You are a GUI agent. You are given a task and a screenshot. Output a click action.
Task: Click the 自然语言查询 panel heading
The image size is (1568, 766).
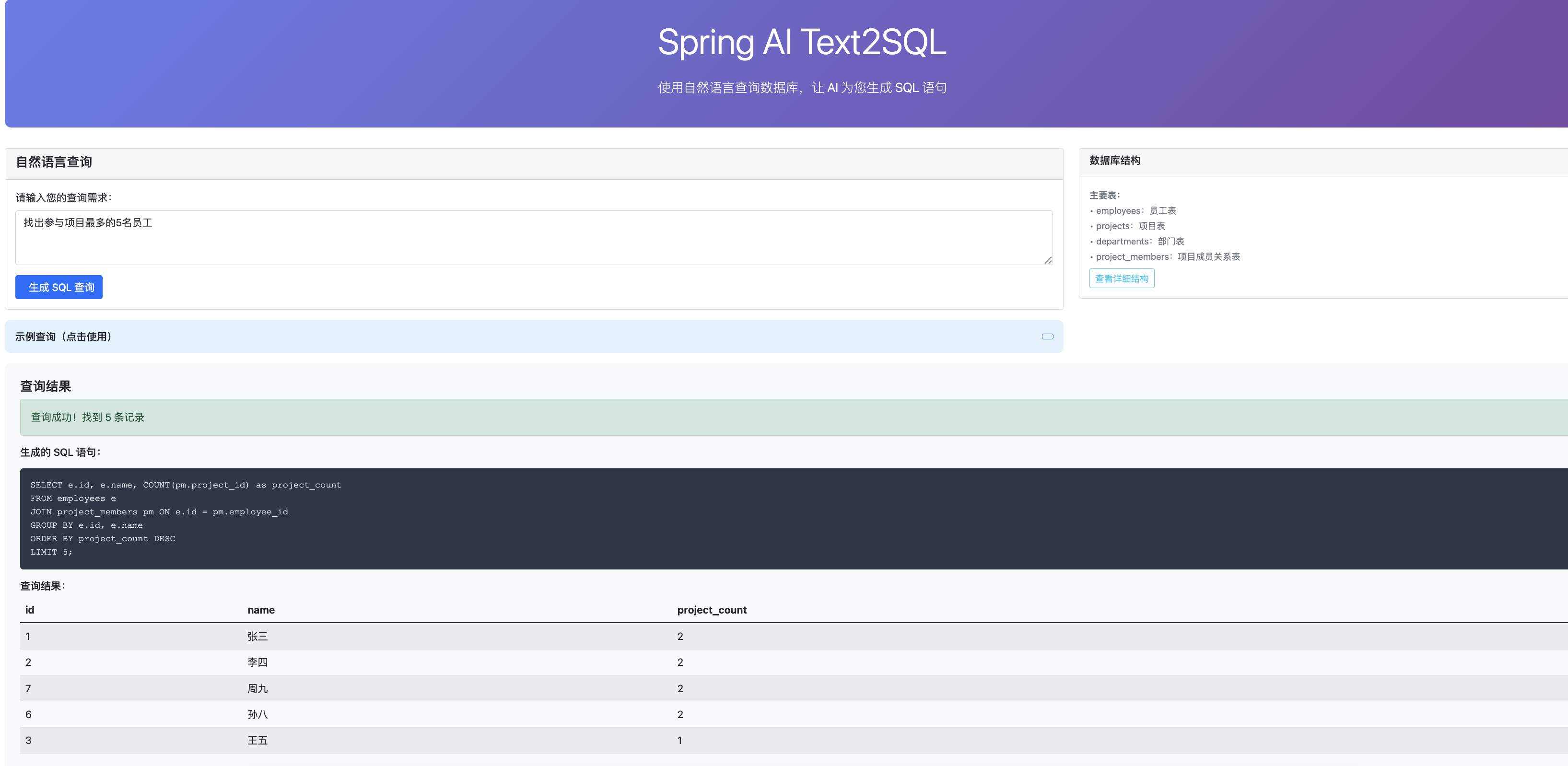pos(54,162)
